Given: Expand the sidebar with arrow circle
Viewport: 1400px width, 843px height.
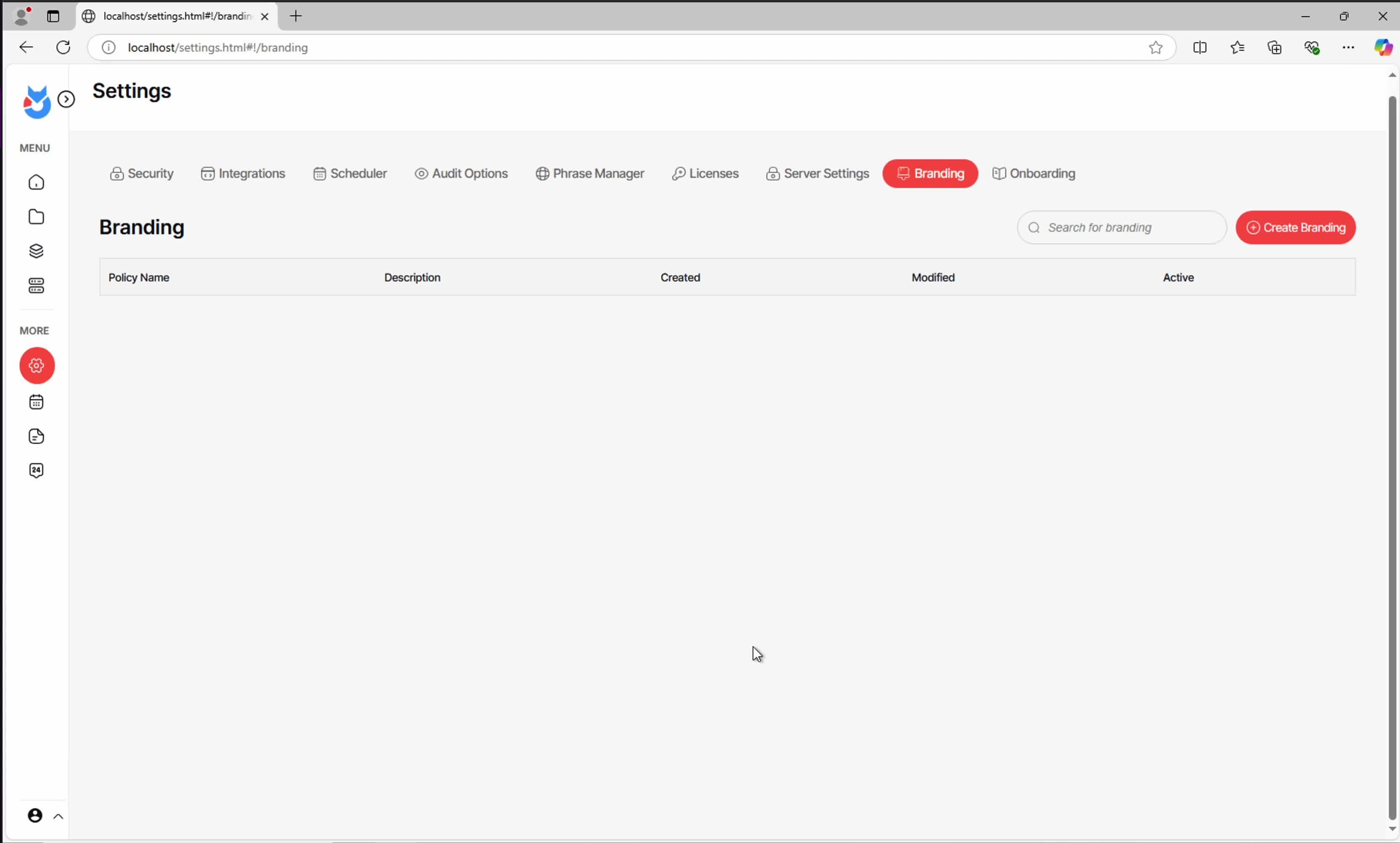Looking at the screenshot, I should point(66,99).
